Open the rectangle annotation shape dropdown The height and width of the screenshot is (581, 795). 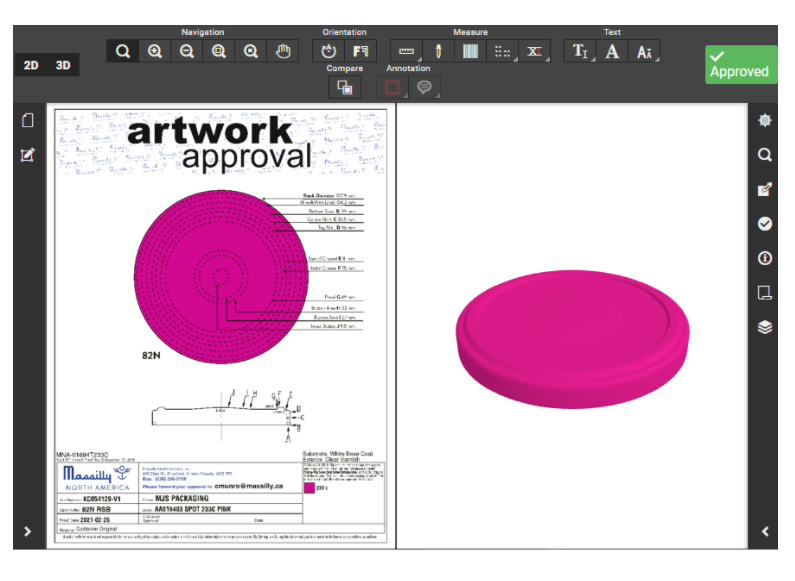pyautogui.click(x=393, y=88)
